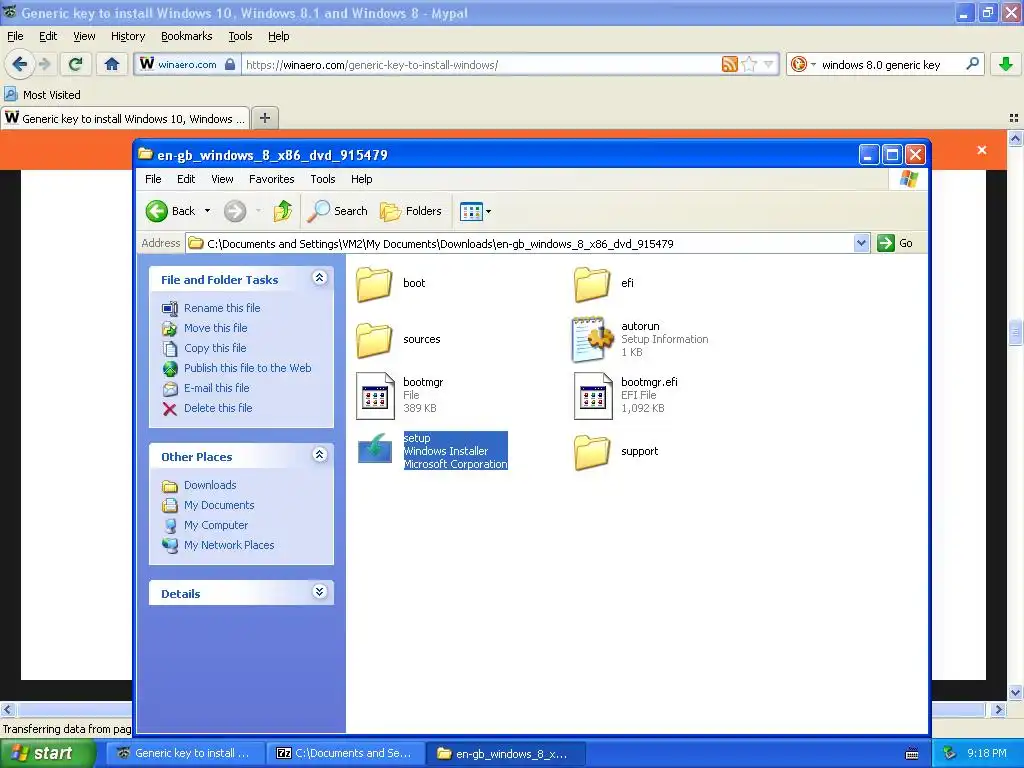Switch to 7-Zip taskbar window
Screen dimensions: 1024x768
345,753
